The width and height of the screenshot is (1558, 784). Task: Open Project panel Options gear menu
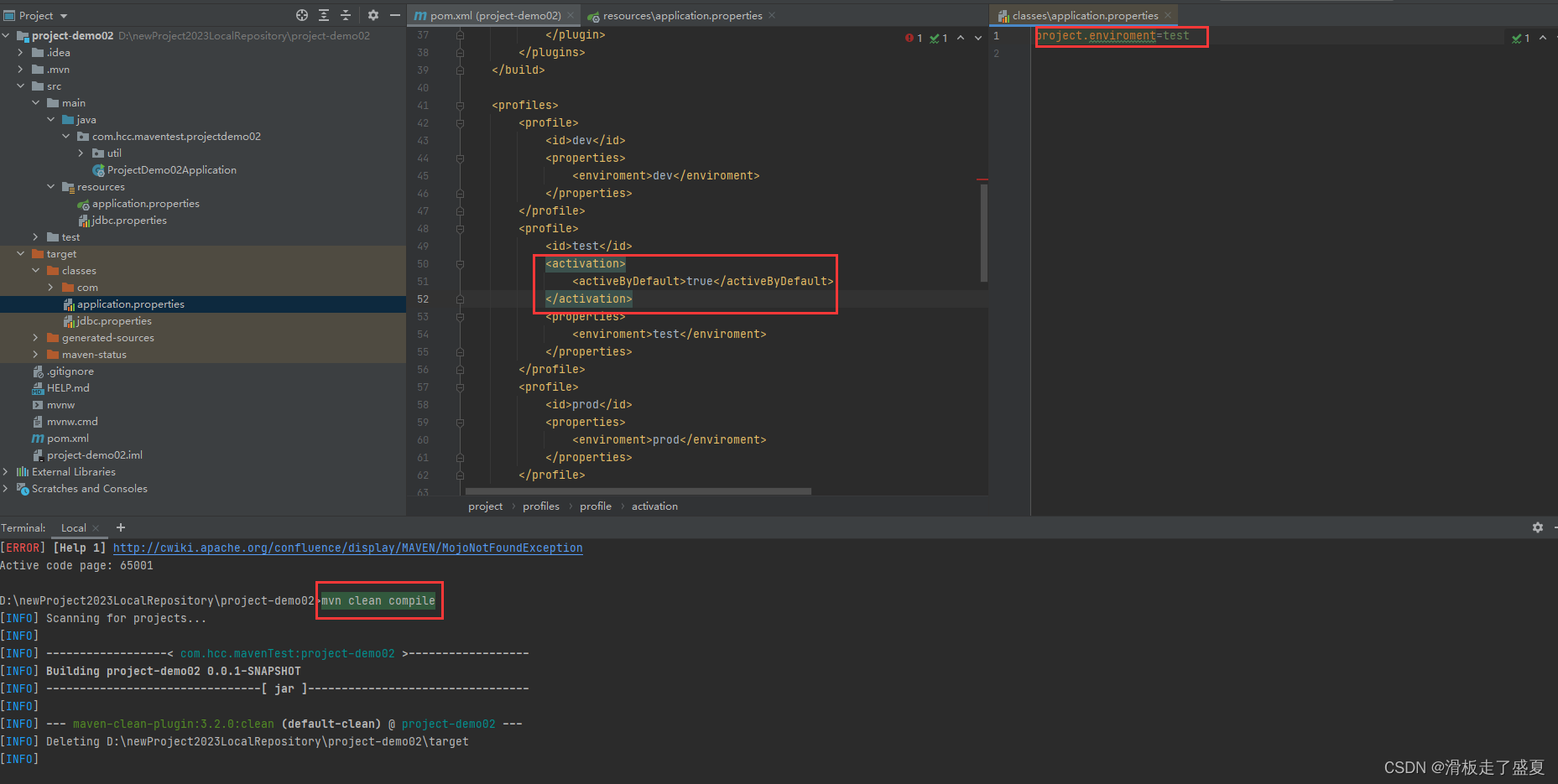372,15
